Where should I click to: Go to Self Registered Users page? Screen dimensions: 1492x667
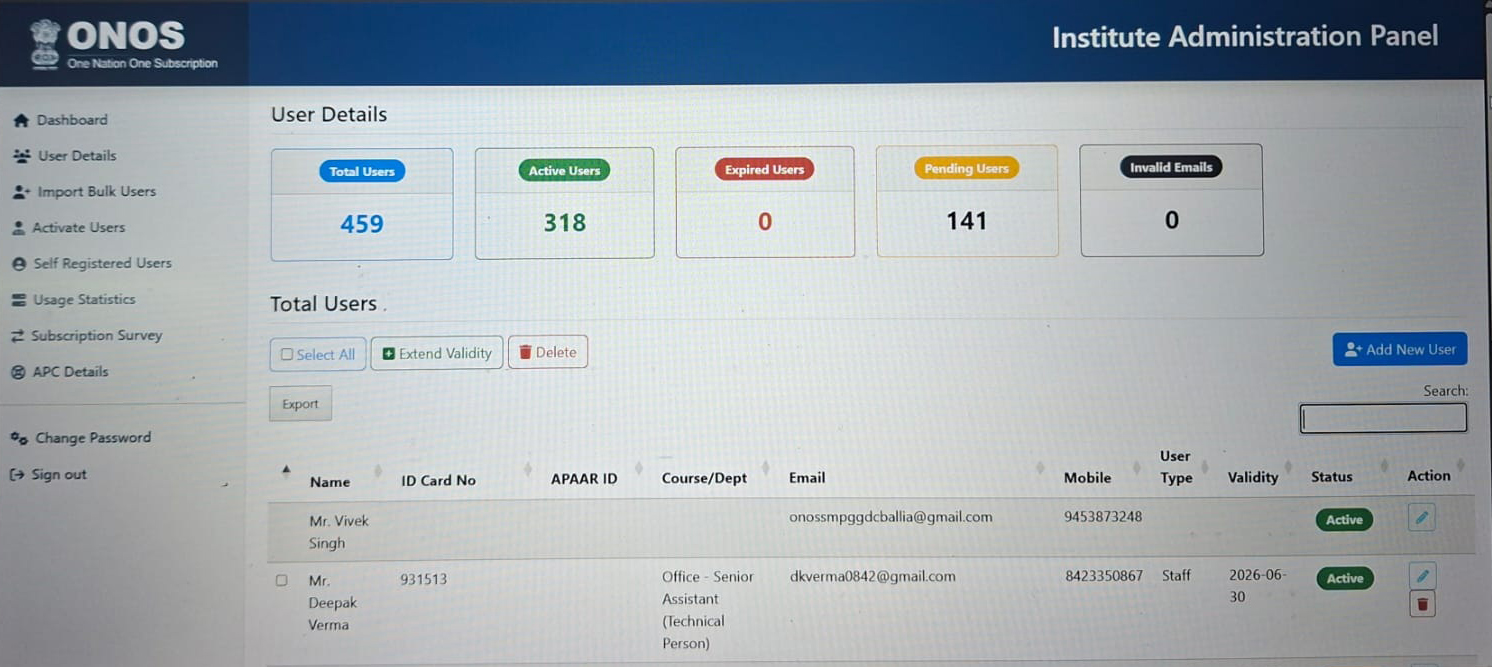[102, 264]
